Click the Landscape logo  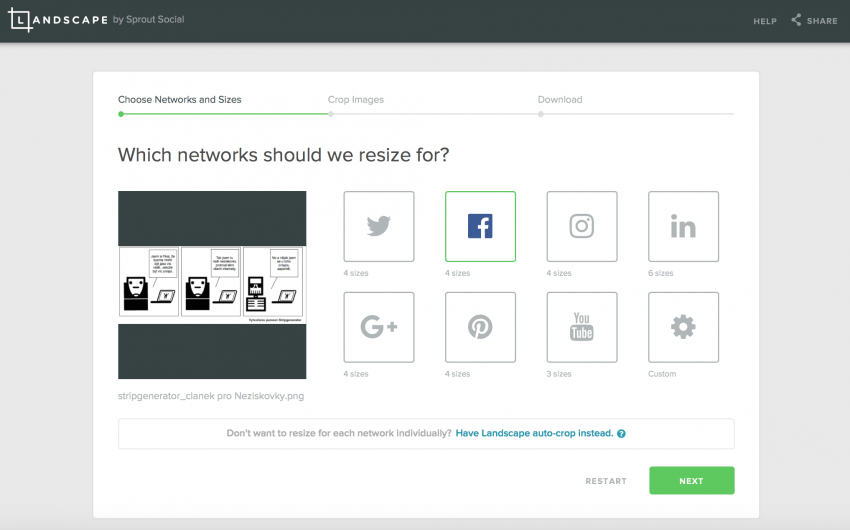58,20
